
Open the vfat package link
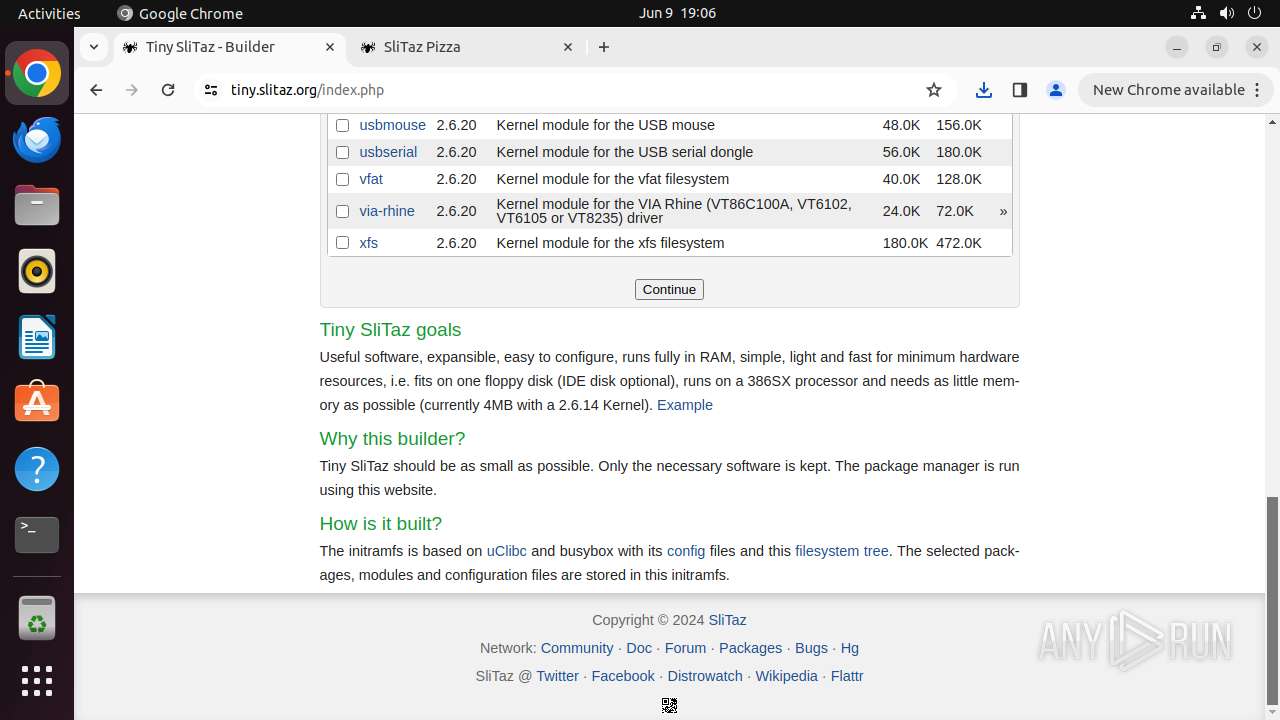click(x=371, y=179)
